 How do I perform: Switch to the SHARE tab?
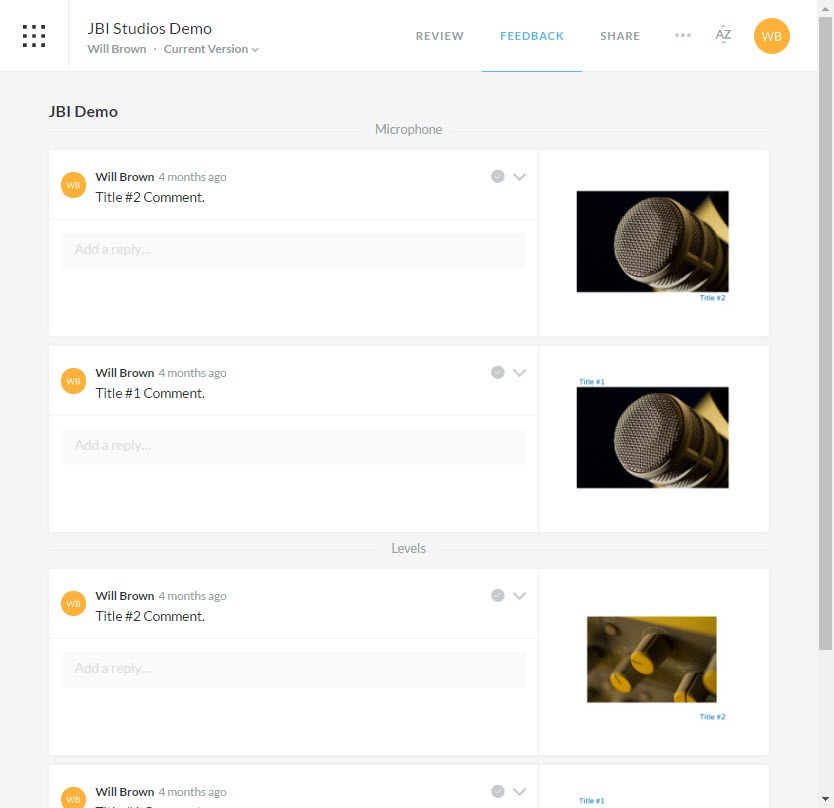pos(619,35)
